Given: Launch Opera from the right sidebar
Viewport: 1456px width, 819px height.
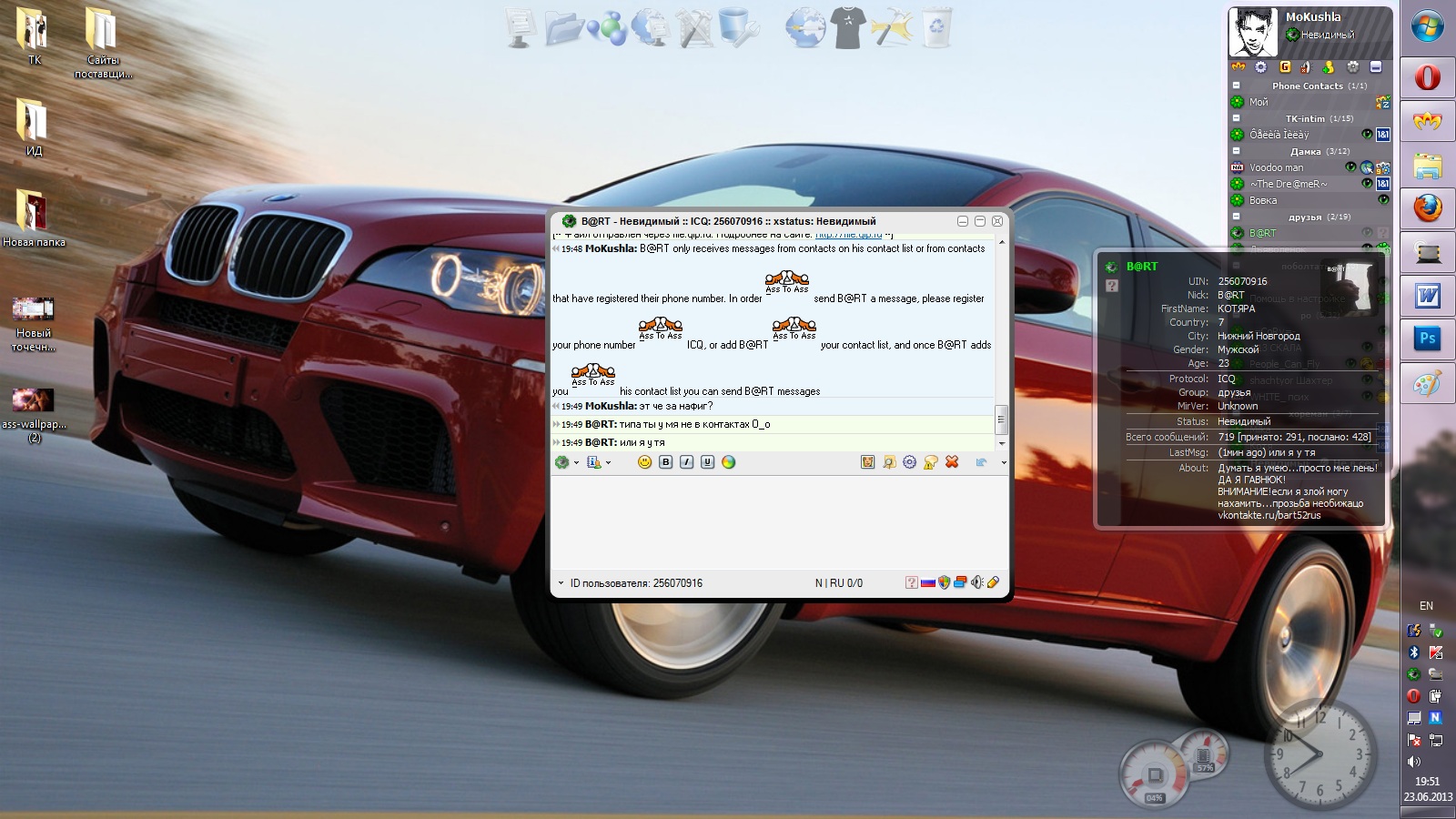Looking at the screenshot, I should (x=1427, y=78).
